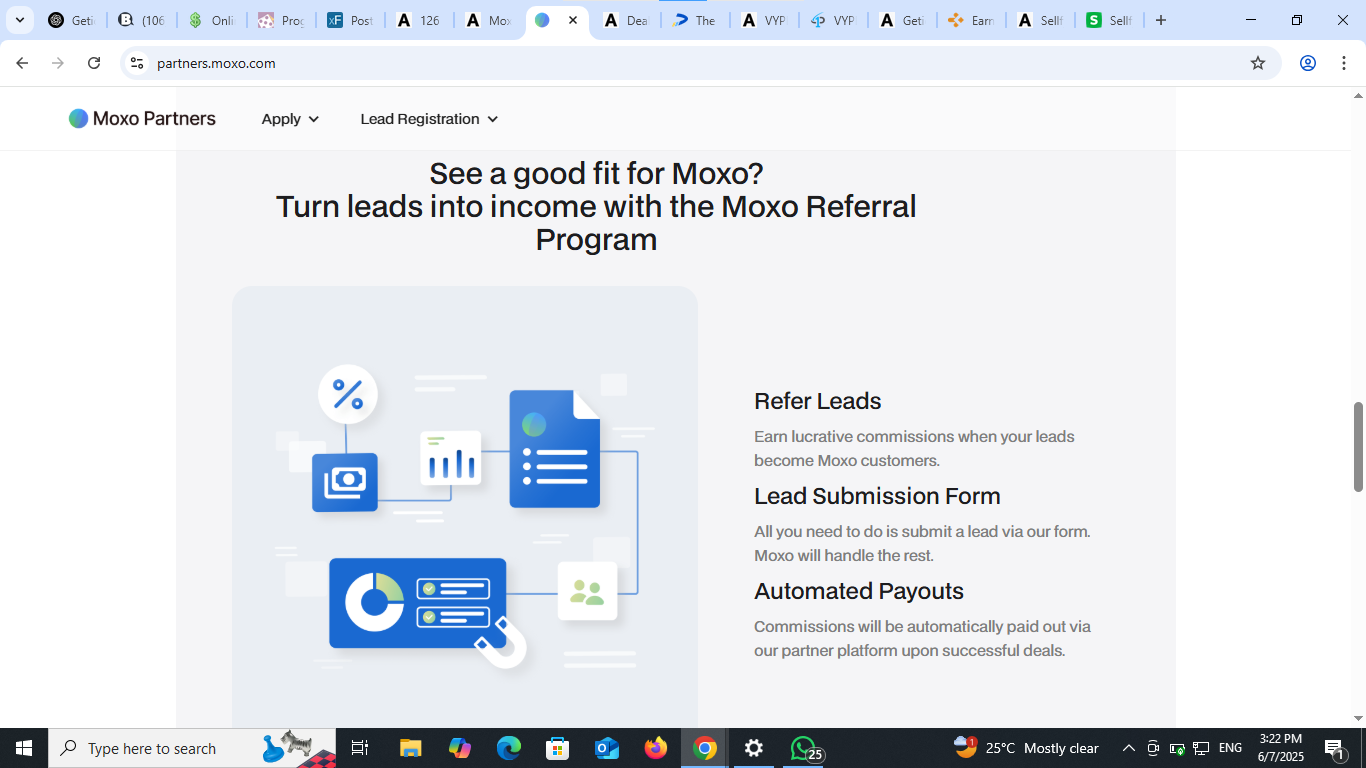
Task: Switch to the 'The' tab
Action: coord(695,20)
